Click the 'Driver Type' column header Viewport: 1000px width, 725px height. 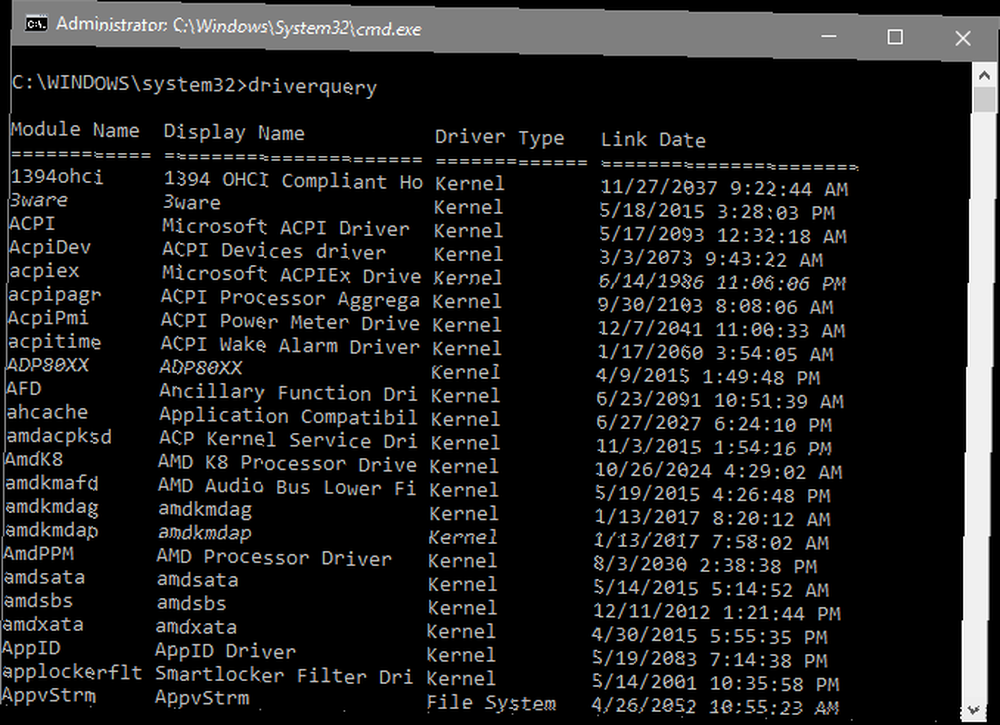[499, 138]
